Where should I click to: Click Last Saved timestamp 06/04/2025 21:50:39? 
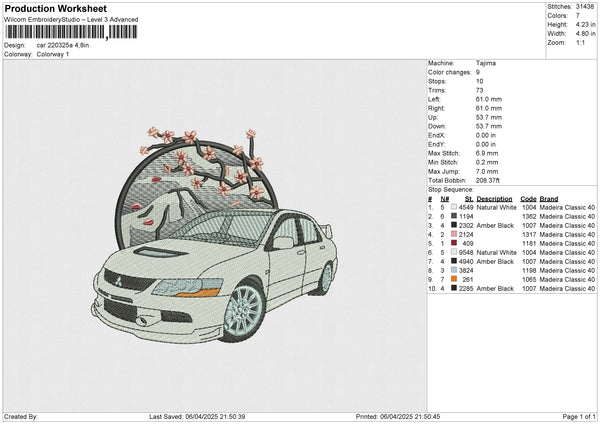click(215, 416)
